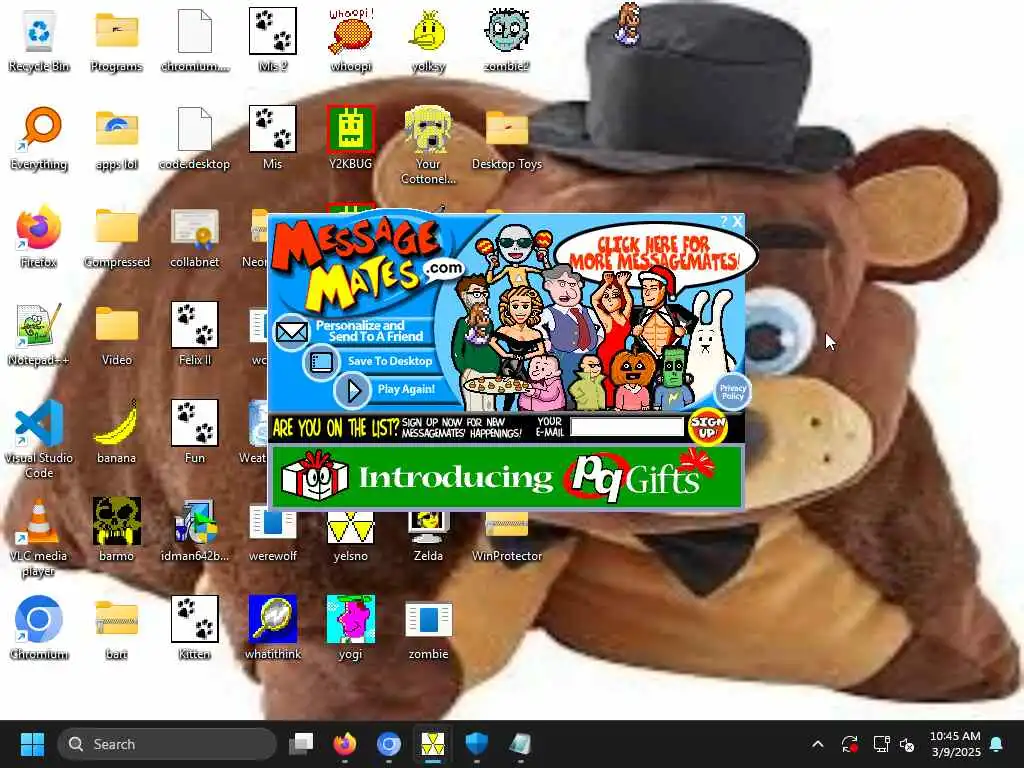The image size is (1024, 768).
Task: Select the barmo skull icon
Action: [116, 530]
